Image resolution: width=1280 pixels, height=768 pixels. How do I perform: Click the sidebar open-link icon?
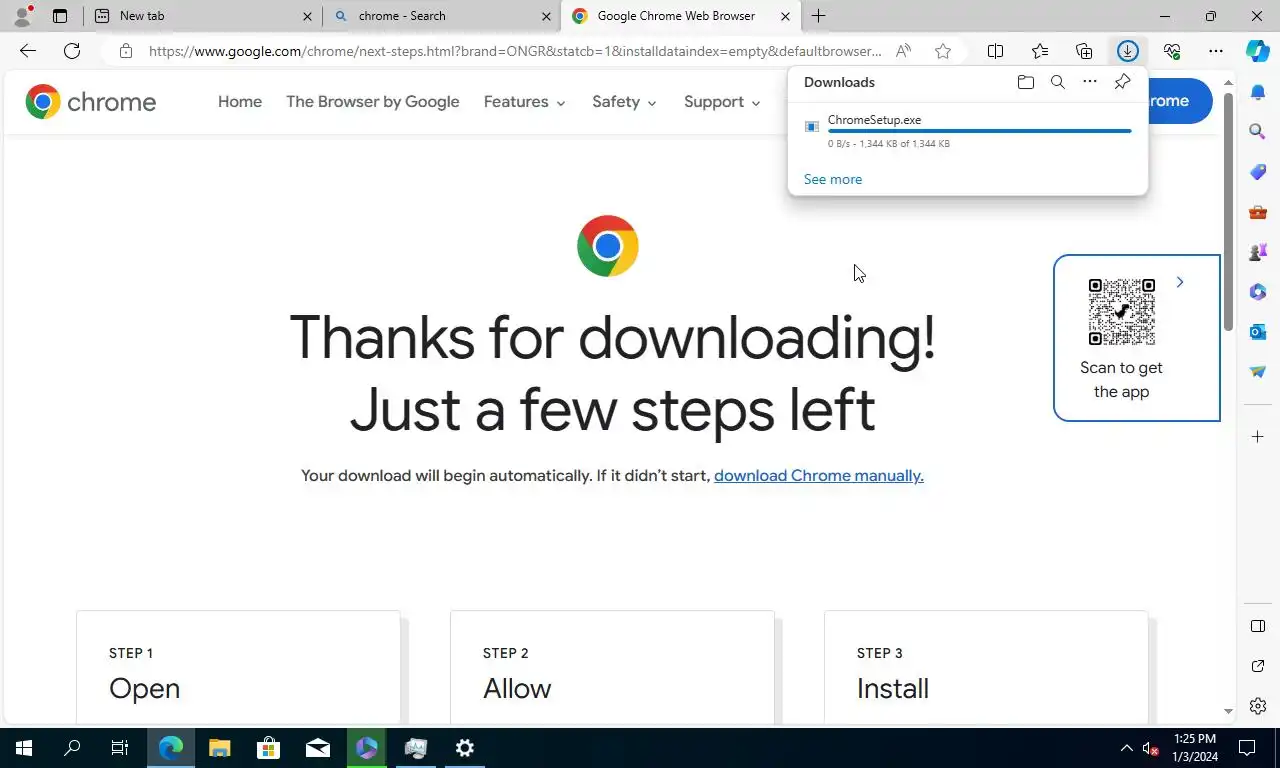coord(1258,666)
